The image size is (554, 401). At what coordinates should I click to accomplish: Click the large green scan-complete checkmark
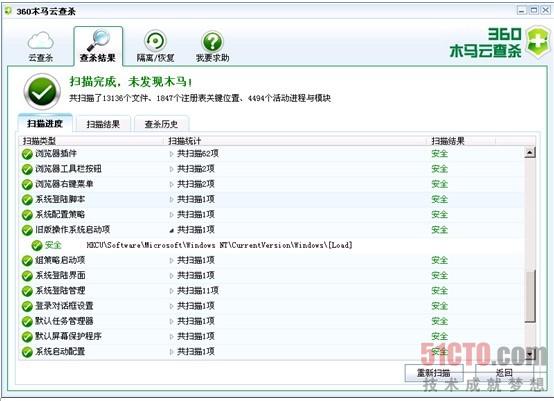tap(42, 92)
